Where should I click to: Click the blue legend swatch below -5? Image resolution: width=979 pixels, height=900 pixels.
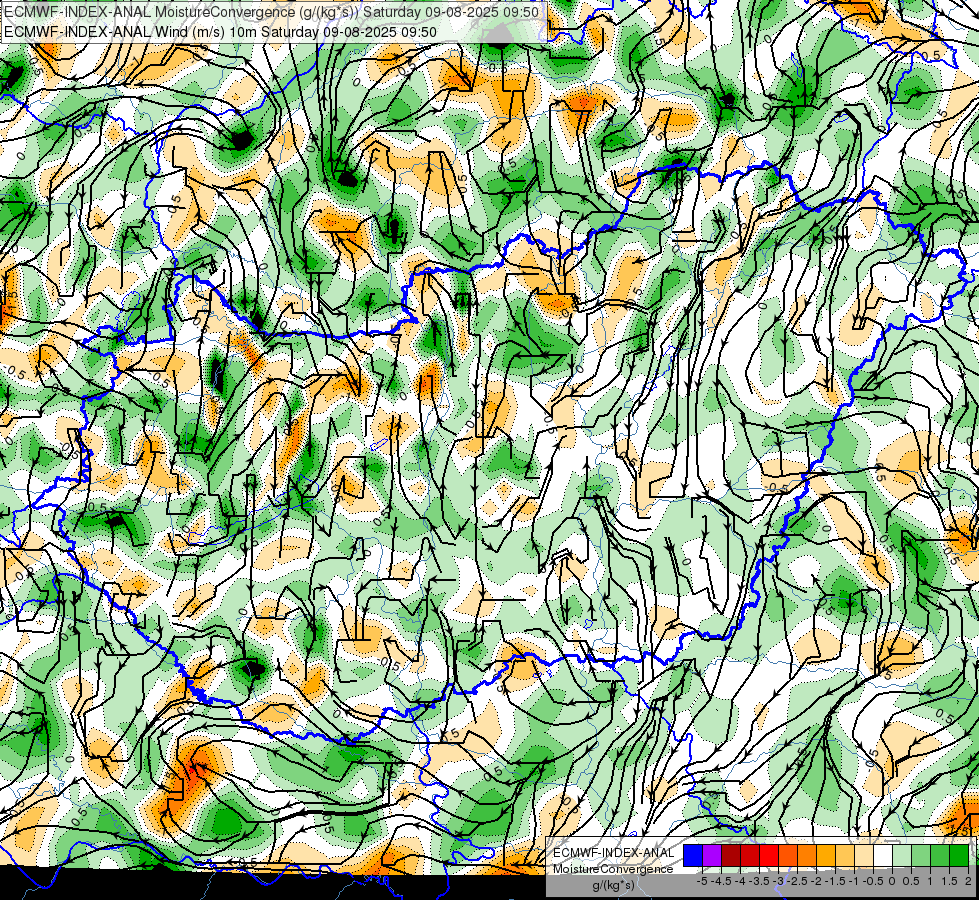click(693, 855)
